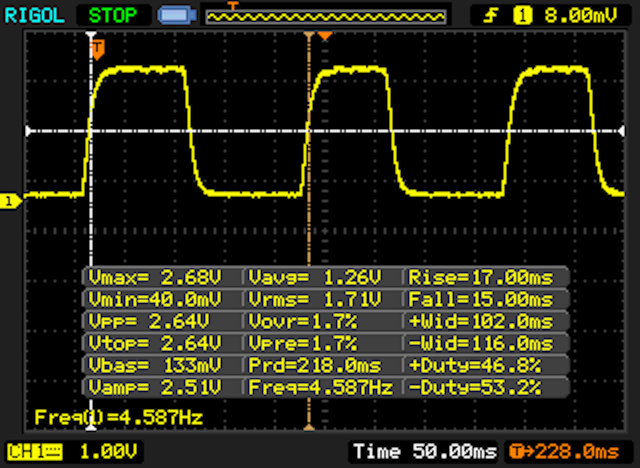Click the Vovr=1.7% measurement
This screenshot has height=468, width=640.
pyautogui.click(x=303, y=321)
